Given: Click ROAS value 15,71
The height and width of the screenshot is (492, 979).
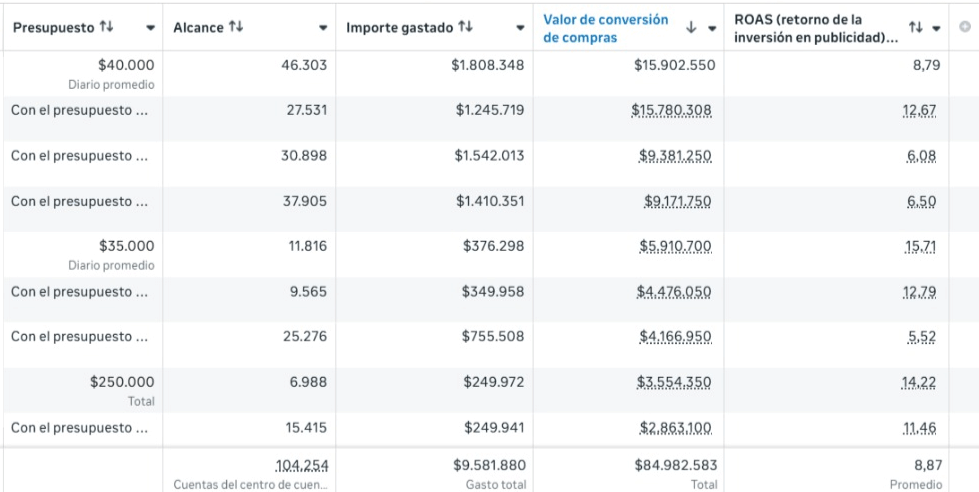Looking at the screenshot, I should point(920,246).
